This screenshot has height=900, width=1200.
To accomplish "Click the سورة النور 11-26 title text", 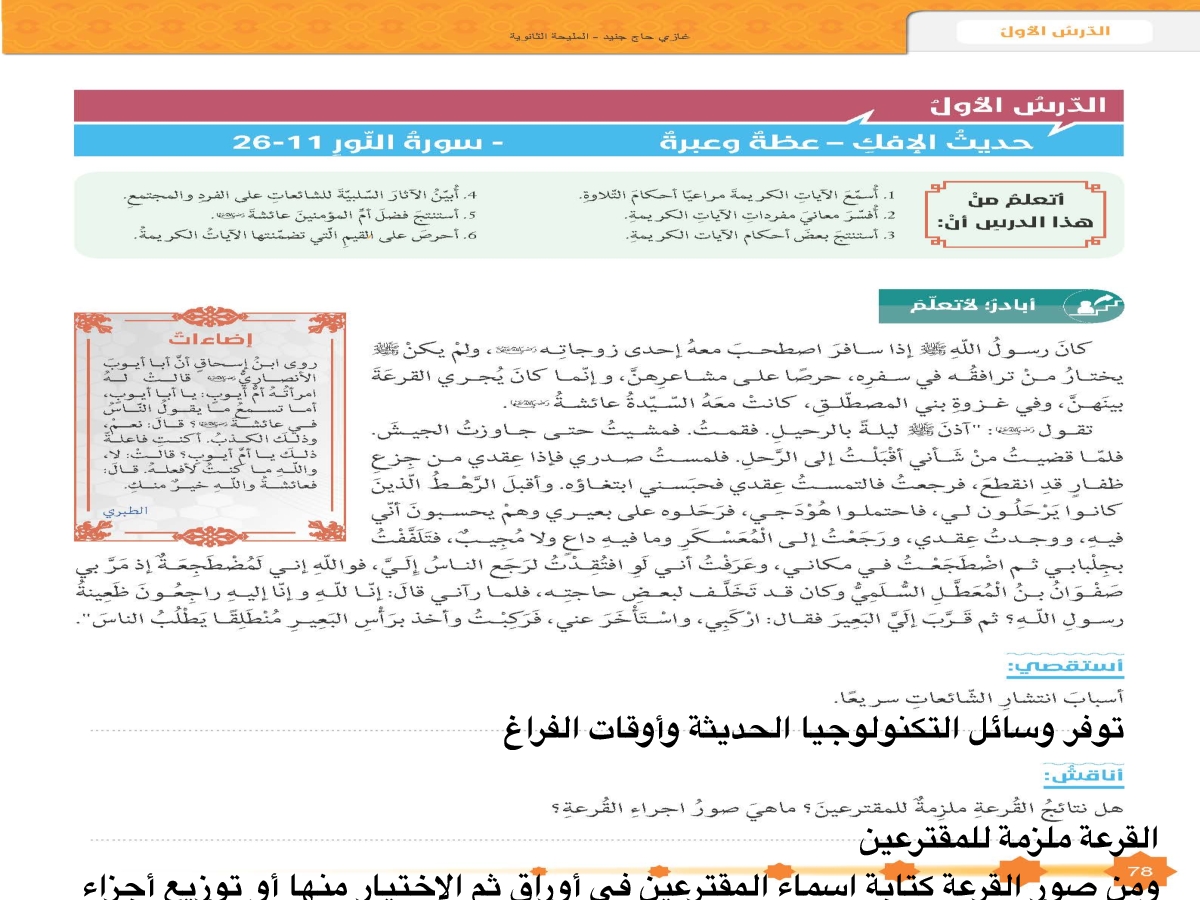I will (x=368, y=141).
